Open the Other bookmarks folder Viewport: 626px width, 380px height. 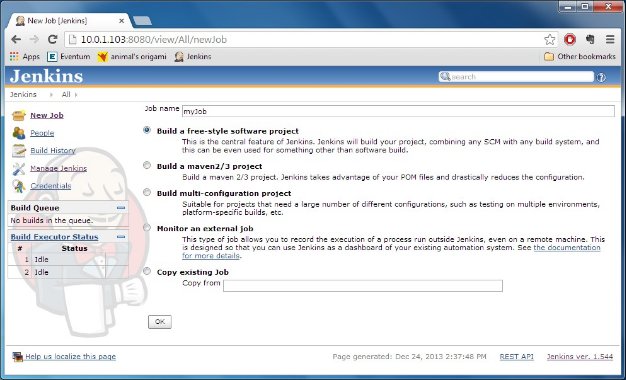point(580,57)
